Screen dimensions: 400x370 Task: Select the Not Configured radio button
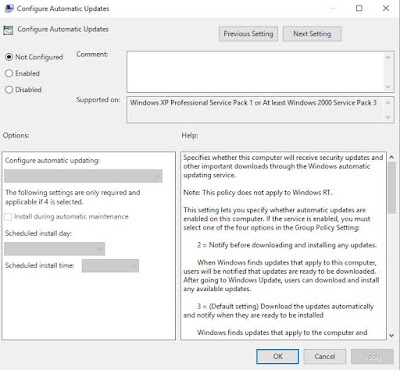pos(9,57)
